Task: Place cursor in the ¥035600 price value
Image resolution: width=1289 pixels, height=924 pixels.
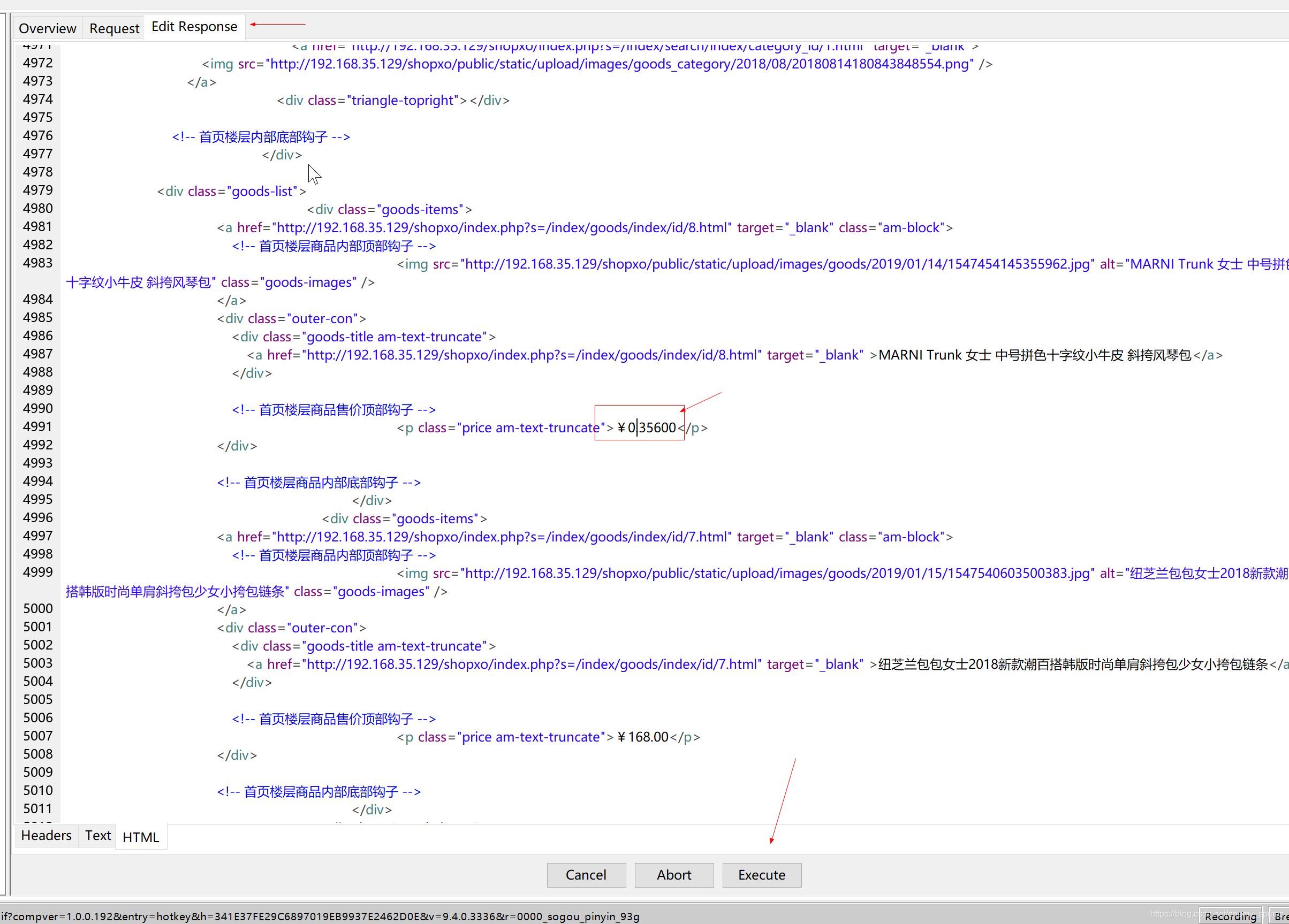Action: pyautogui.click(x=647, y=427)
